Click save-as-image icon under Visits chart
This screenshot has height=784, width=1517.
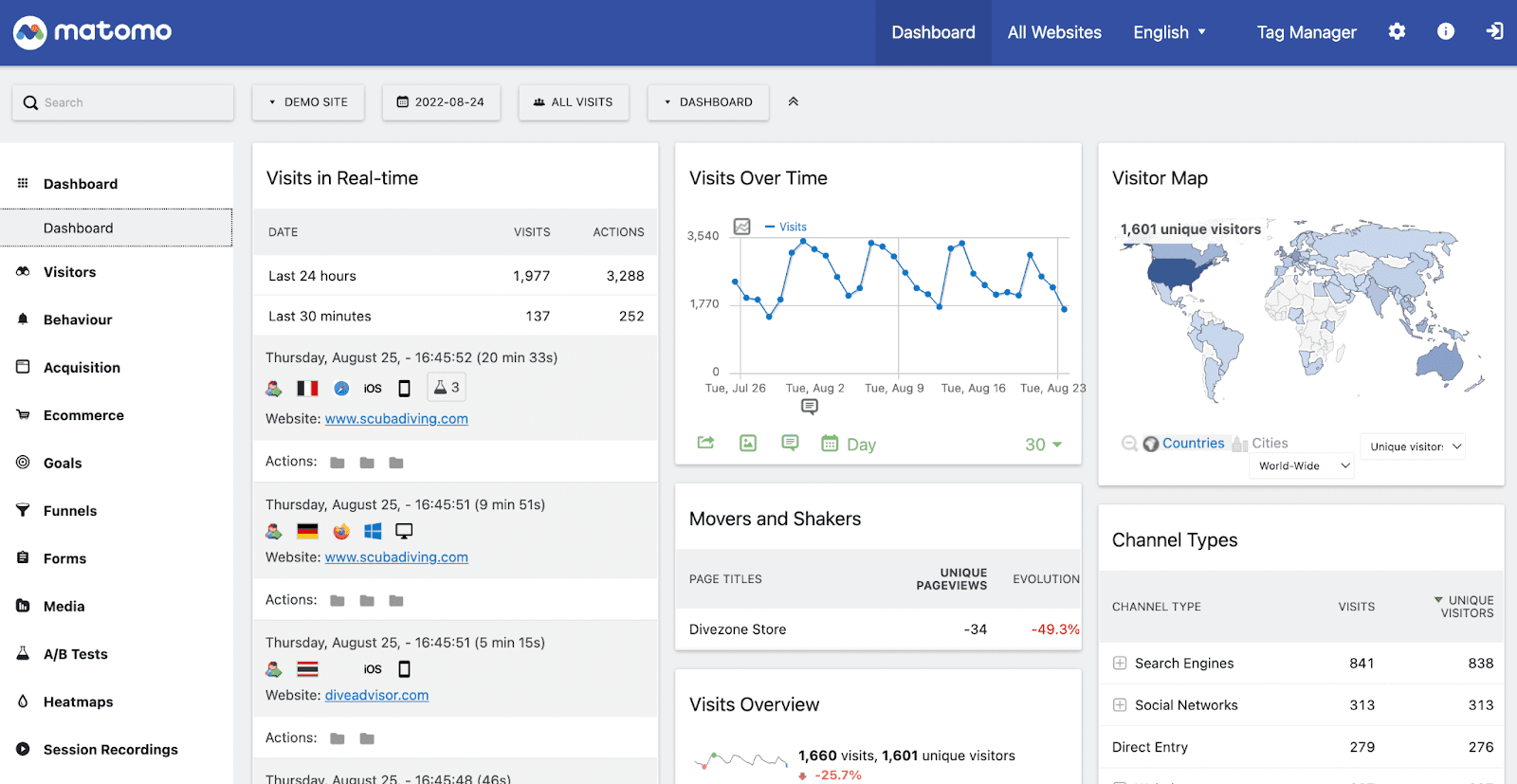point(748,443)
